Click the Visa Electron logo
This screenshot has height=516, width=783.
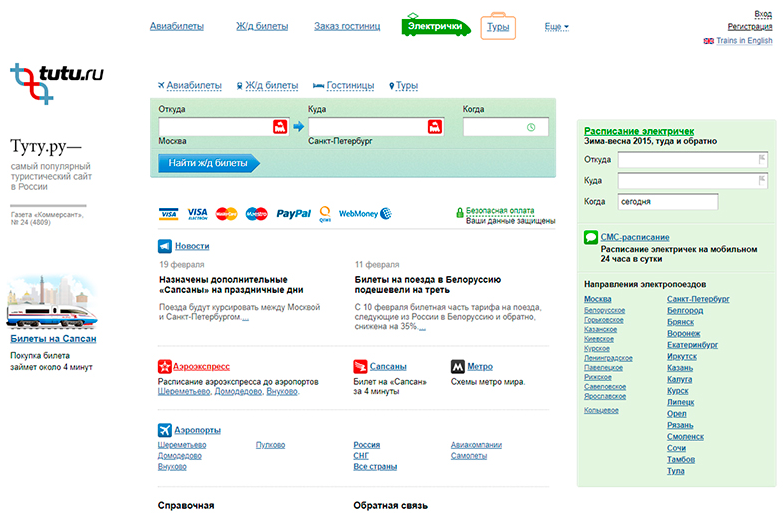click(197, 214)
